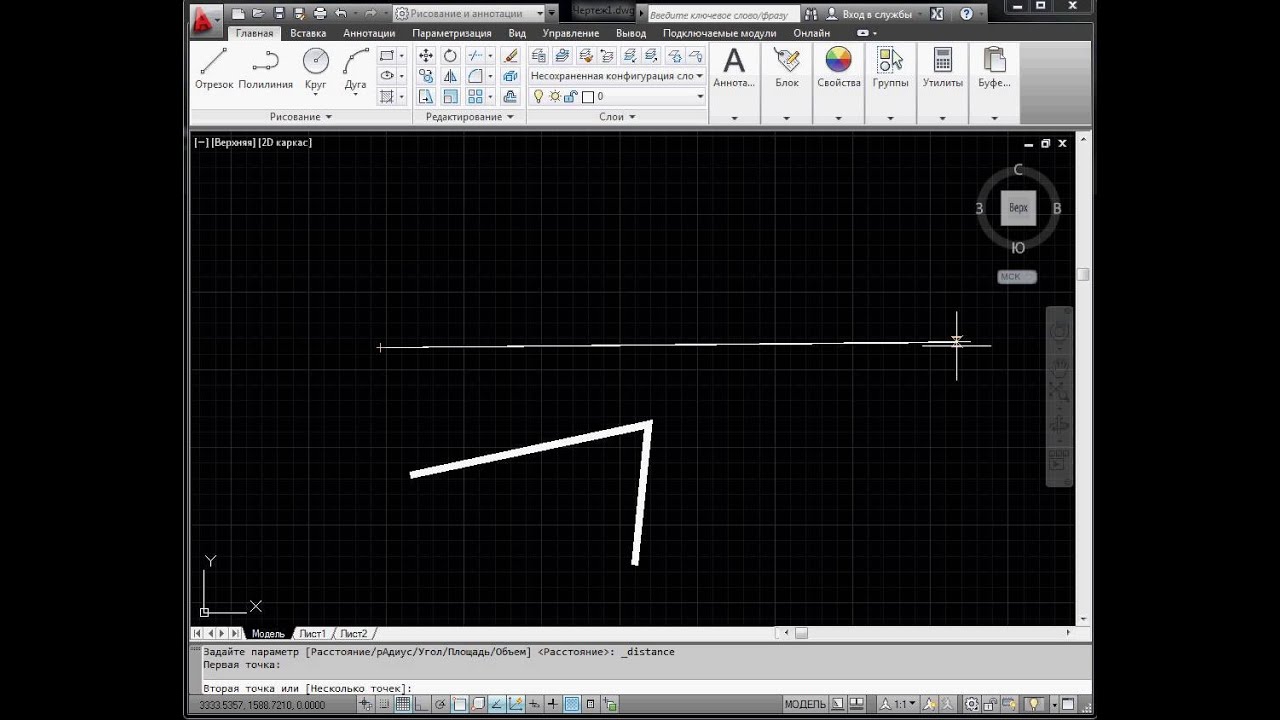The image size is (1280, 720).
Task: Click the New drawing icon
Action: pos(238,14)
